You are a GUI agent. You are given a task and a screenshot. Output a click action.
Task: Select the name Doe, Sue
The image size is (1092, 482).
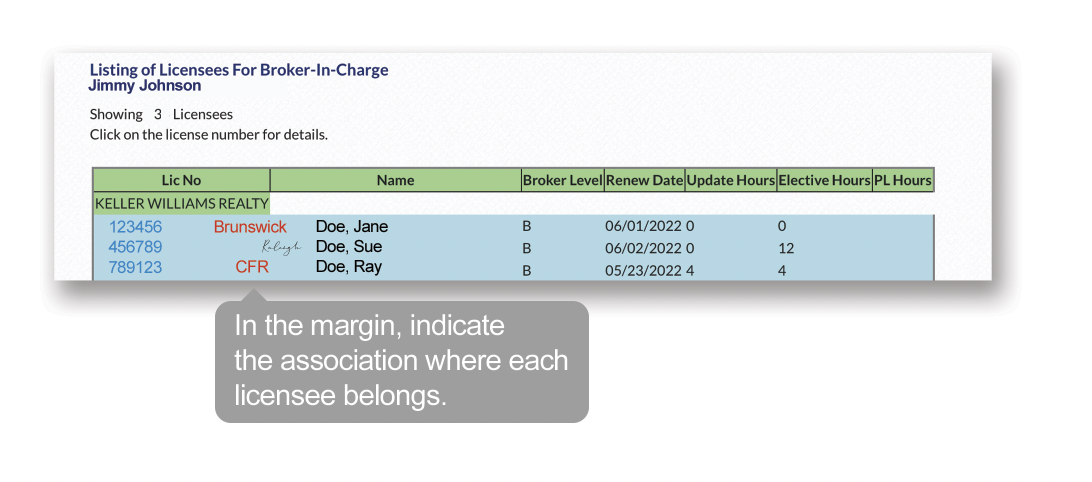pos(348,247)
